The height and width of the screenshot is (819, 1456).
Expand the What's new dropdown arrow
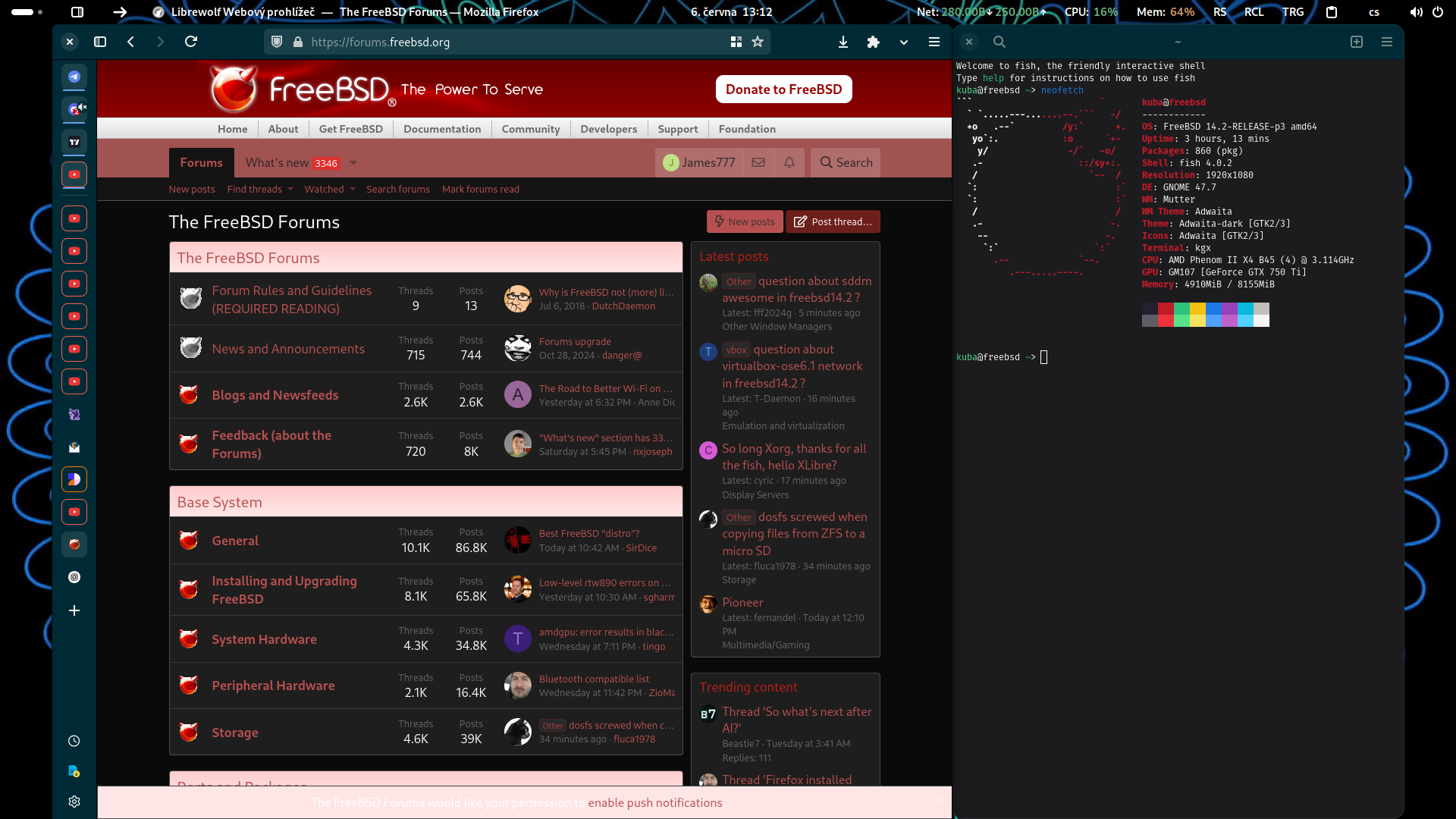[353, 163]
